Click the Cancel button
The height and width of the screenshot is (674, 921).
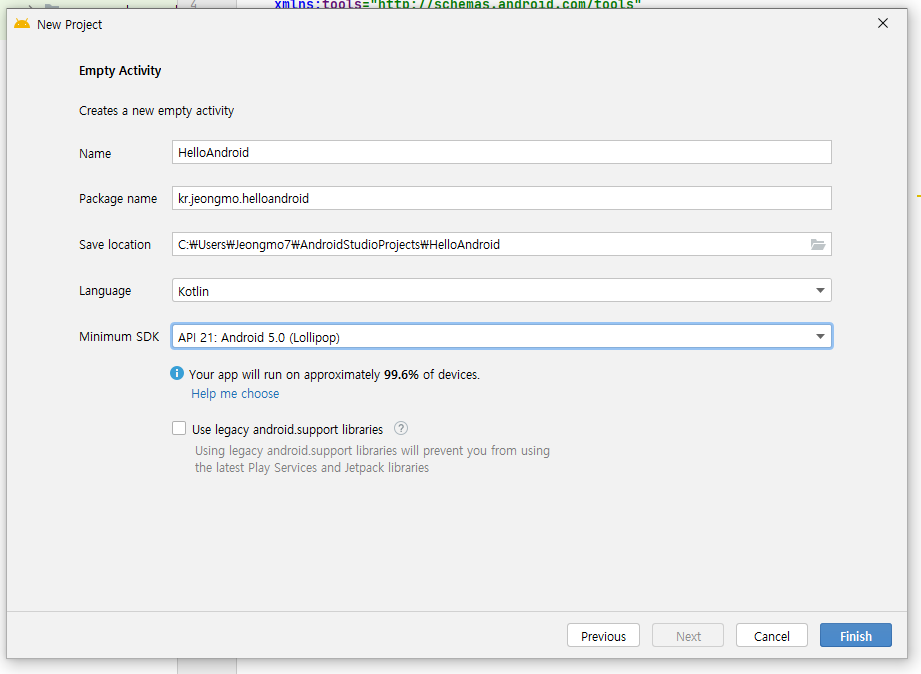tap(772, 636)
